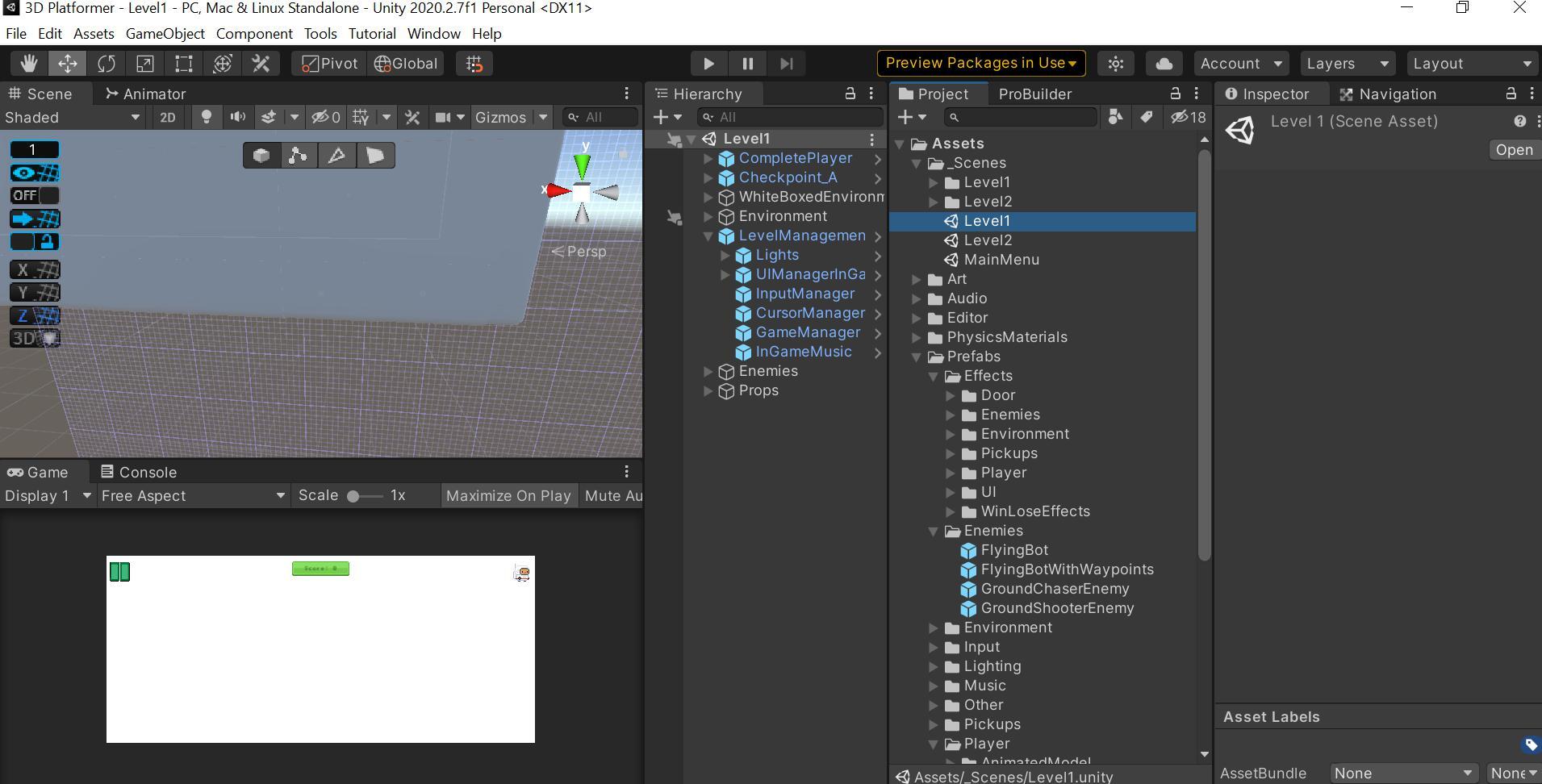This screenshot has width=1542, height=784.
Task: Select the Rect Transform tool
Action: click(184, 64)
